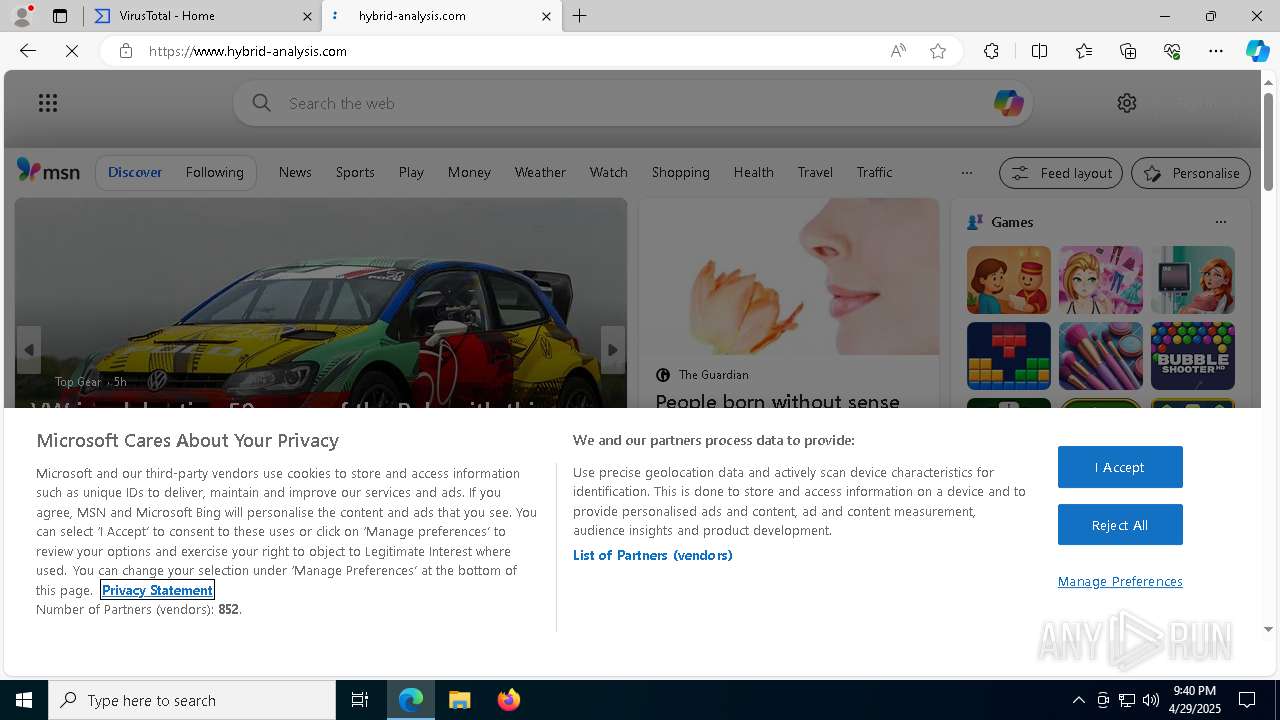
Task: Switch to the VirusTotal - Home tab
Action: click(x=203, y=16)
